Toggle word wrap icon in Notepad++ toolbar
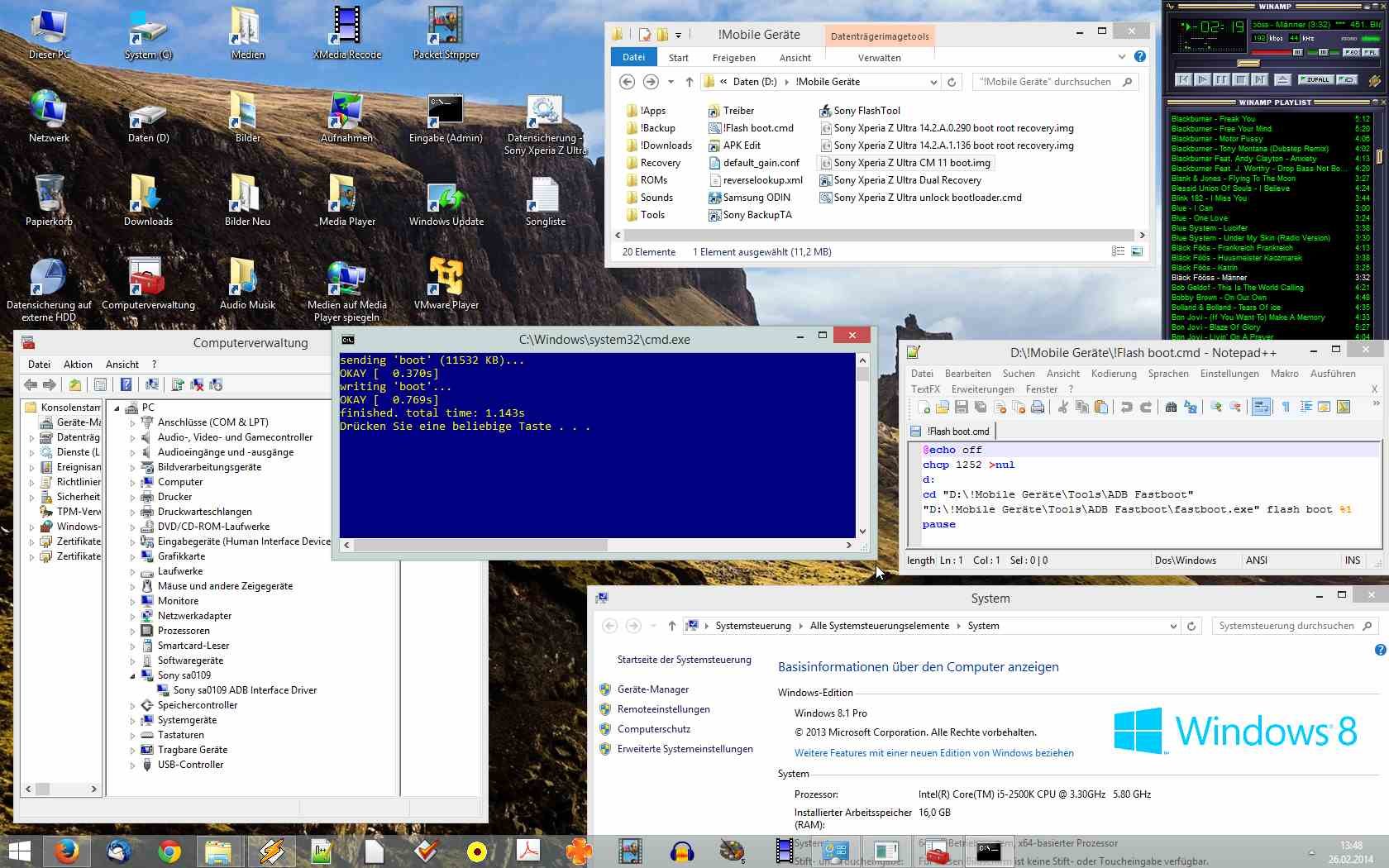The image size is (1389, 868). click(x=1261, y=407)
